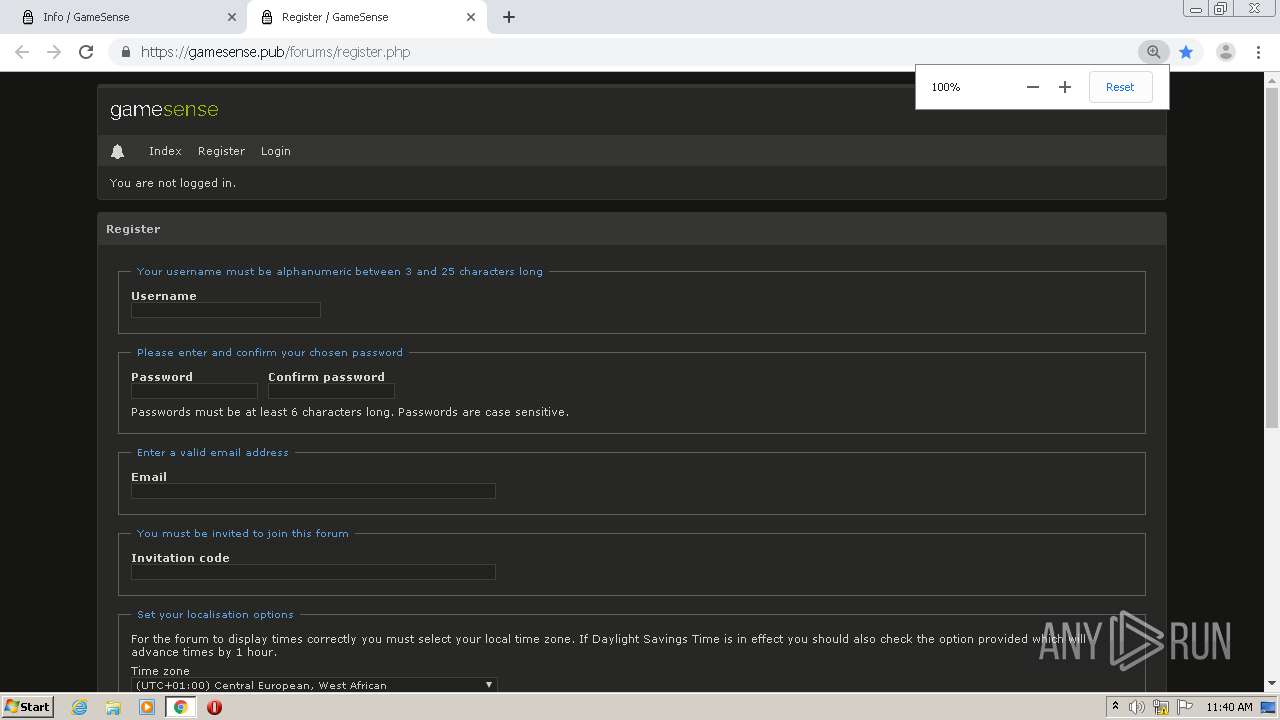The height and width of the screenshot is (720, 1280).
Task: Open the volume speaker tray icon
Action: (1136, 707)
